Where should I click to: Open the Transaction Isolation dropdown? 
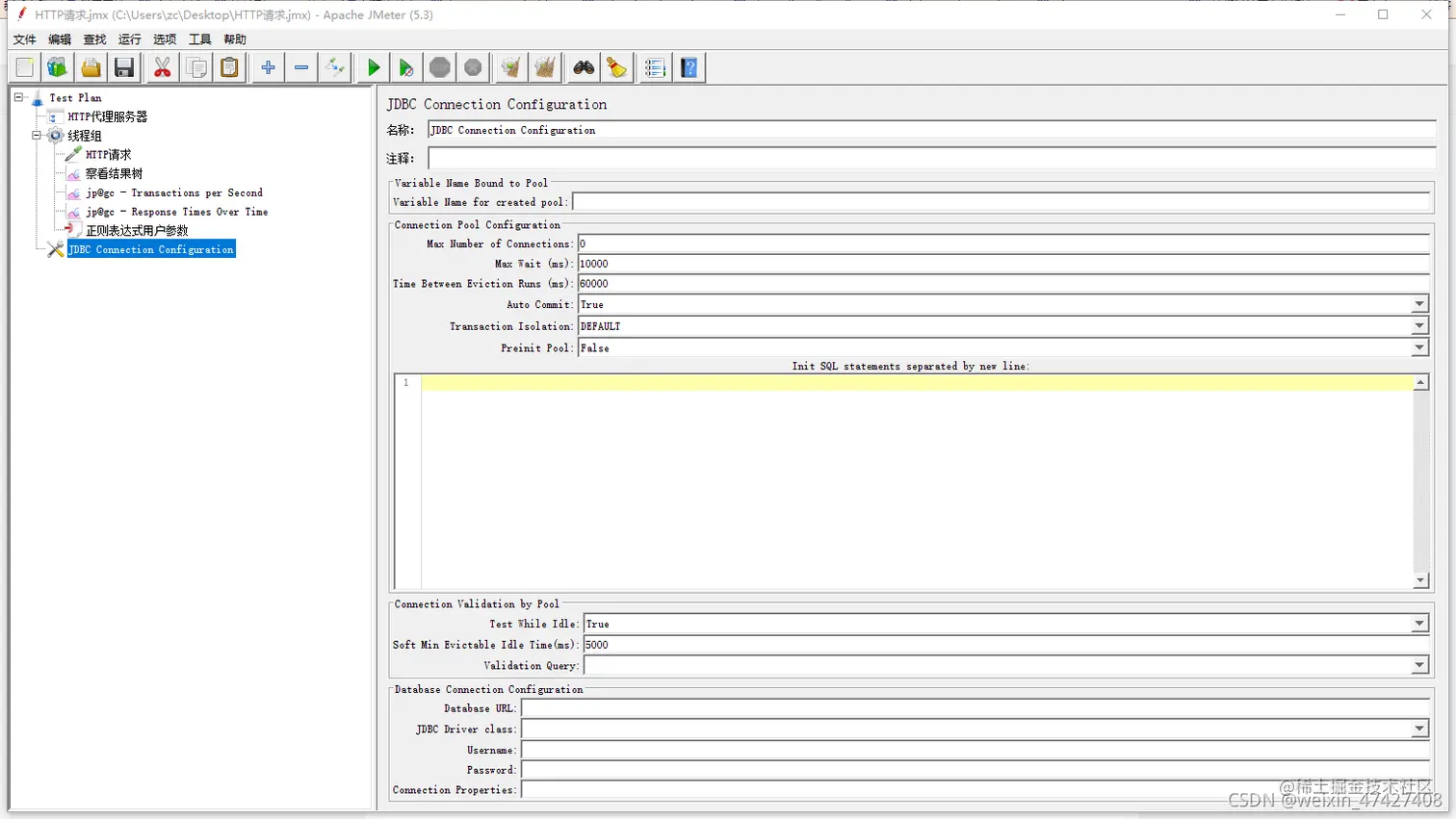click(x=1419, y=326)
